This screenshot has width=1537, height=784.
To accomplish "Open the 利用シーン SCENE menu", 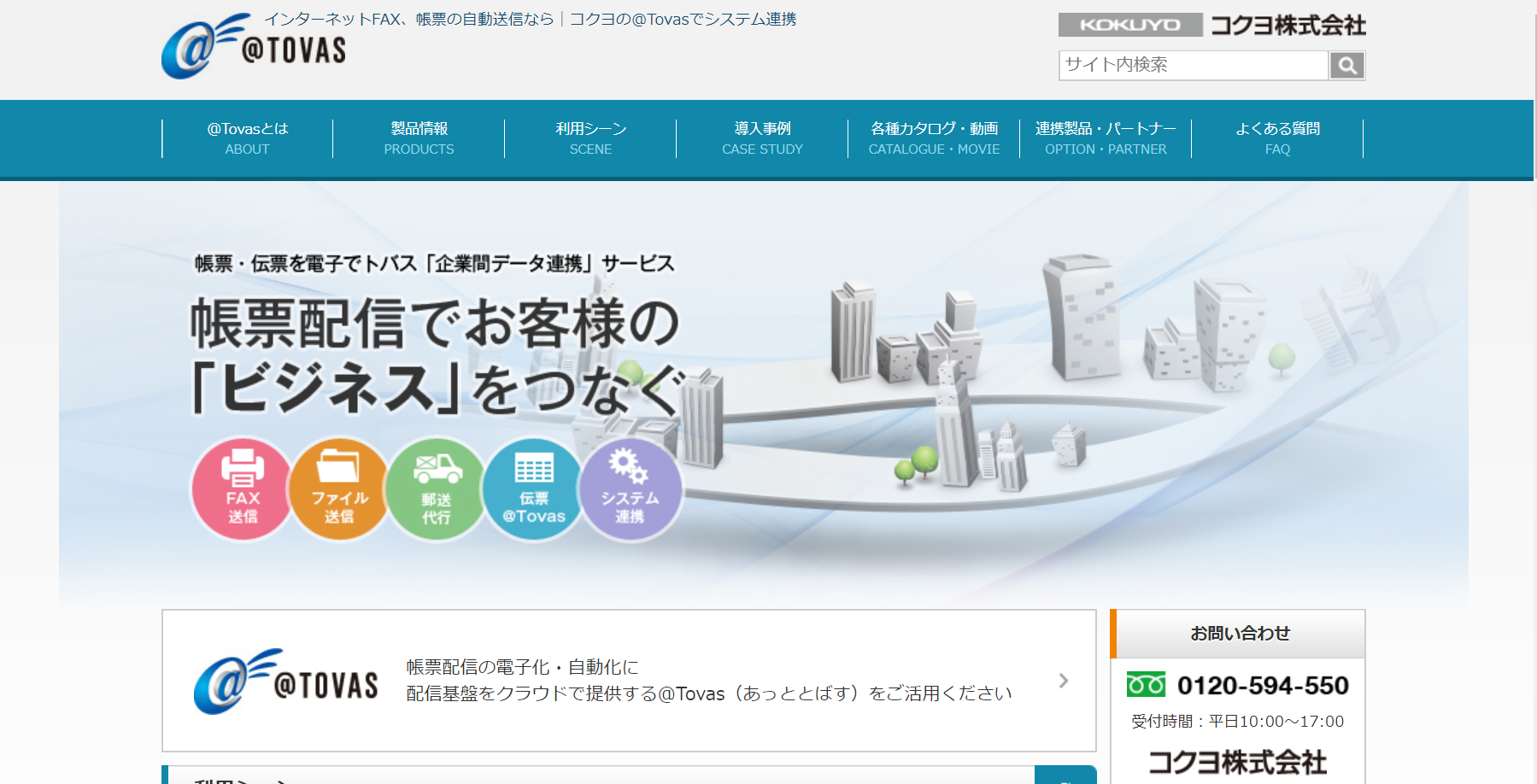I will click(x=590, y=138).
